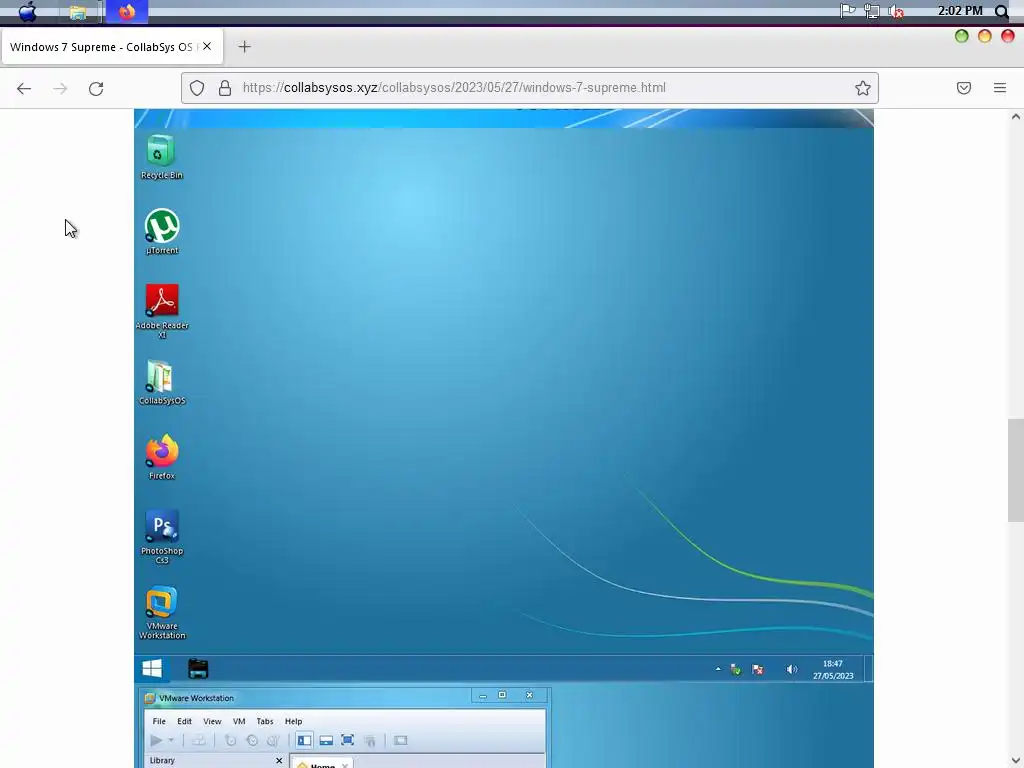Open the Apple logo menu
The image size is (1024, 768).
pos(27,12)
